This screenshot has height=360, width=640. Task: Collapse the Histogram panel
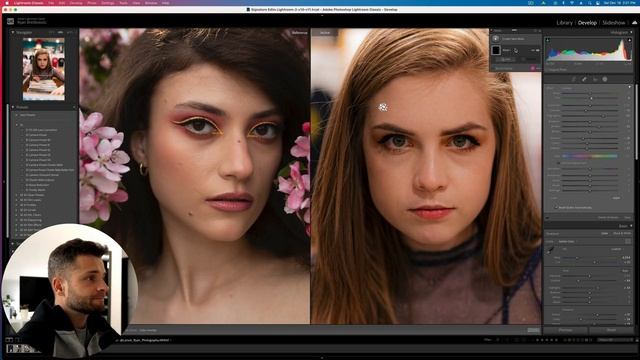(631, 32)
